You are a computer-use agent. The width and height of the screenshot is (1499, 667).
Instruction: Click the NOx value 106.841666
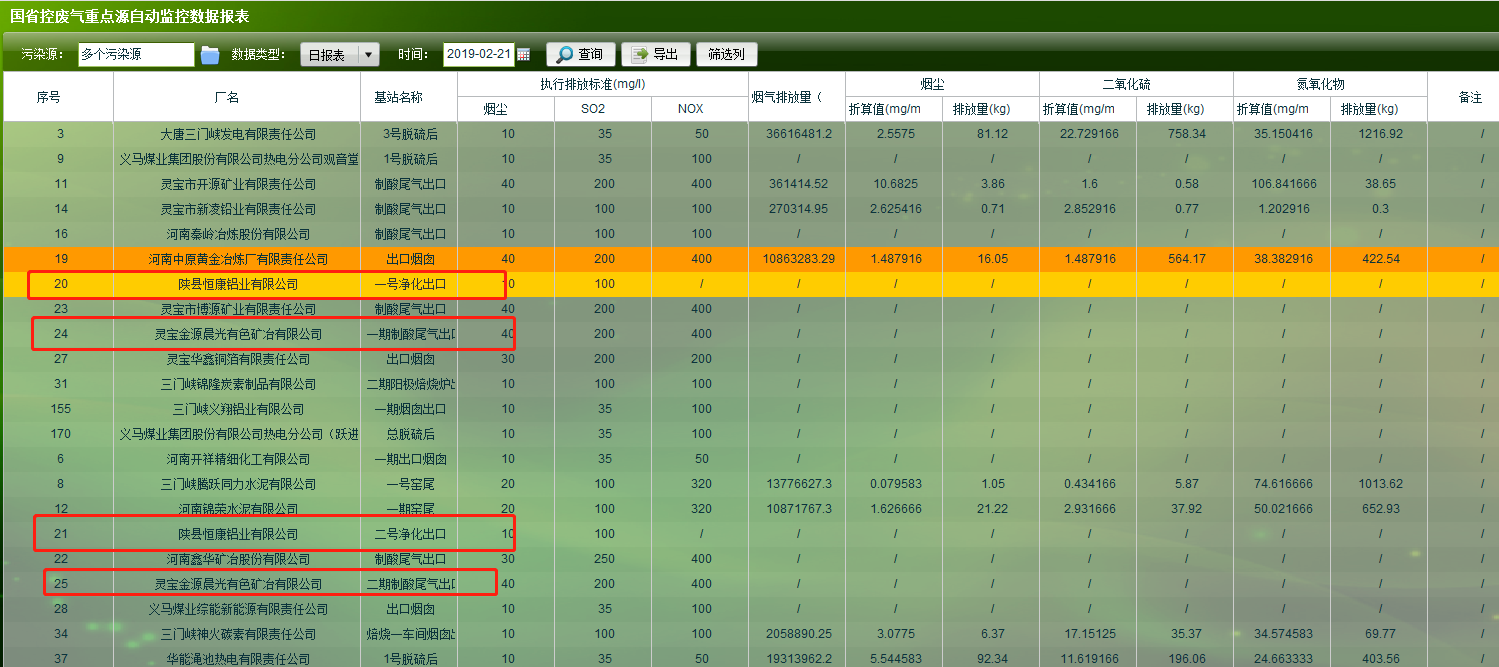pyautogui.click(x=1282, y=184)
